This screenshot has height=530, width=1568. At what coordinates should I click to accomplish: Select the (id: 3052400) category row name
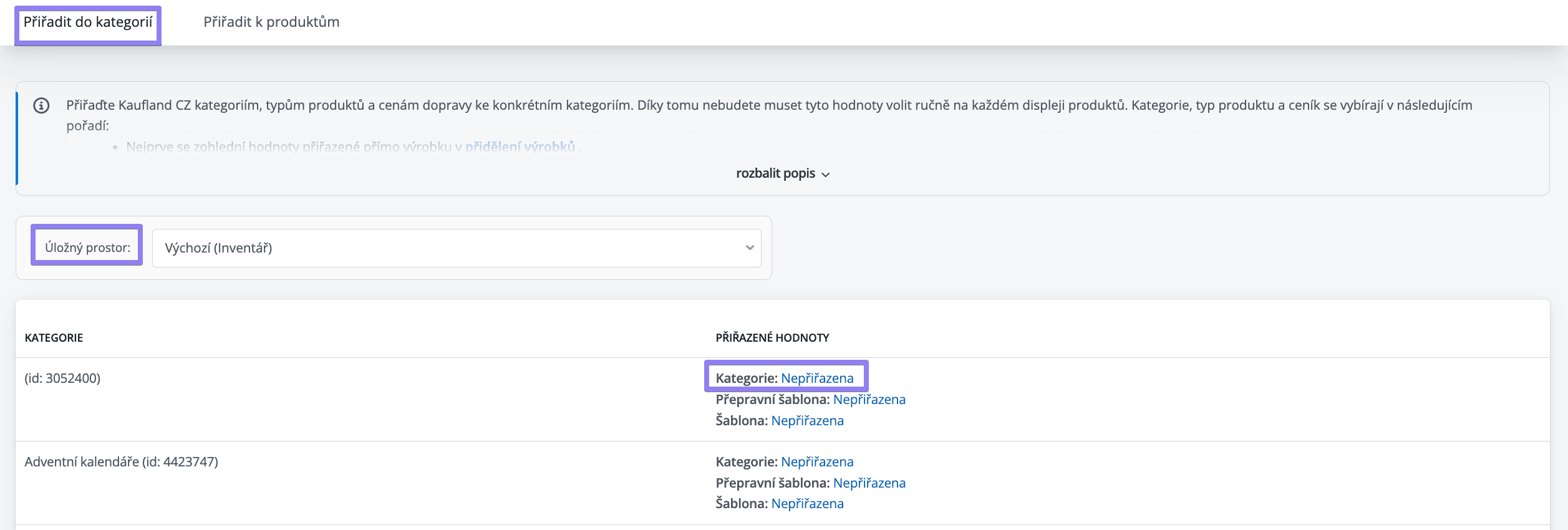tap(62, 378)
